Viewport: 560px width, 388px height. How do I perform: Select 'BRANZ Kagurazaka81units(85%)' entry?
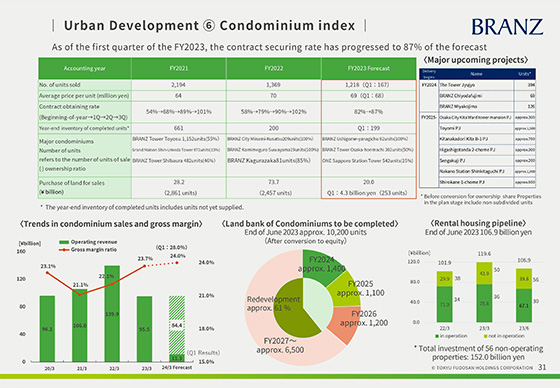click(269, 161)
